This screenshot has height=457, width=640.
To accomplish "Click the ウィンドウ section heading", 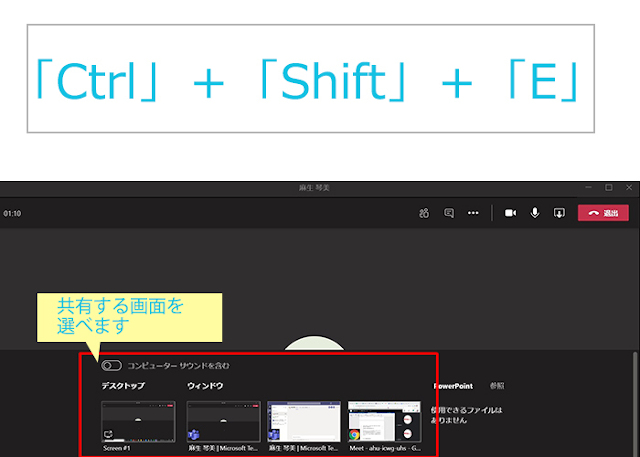I will coord(205,386).
